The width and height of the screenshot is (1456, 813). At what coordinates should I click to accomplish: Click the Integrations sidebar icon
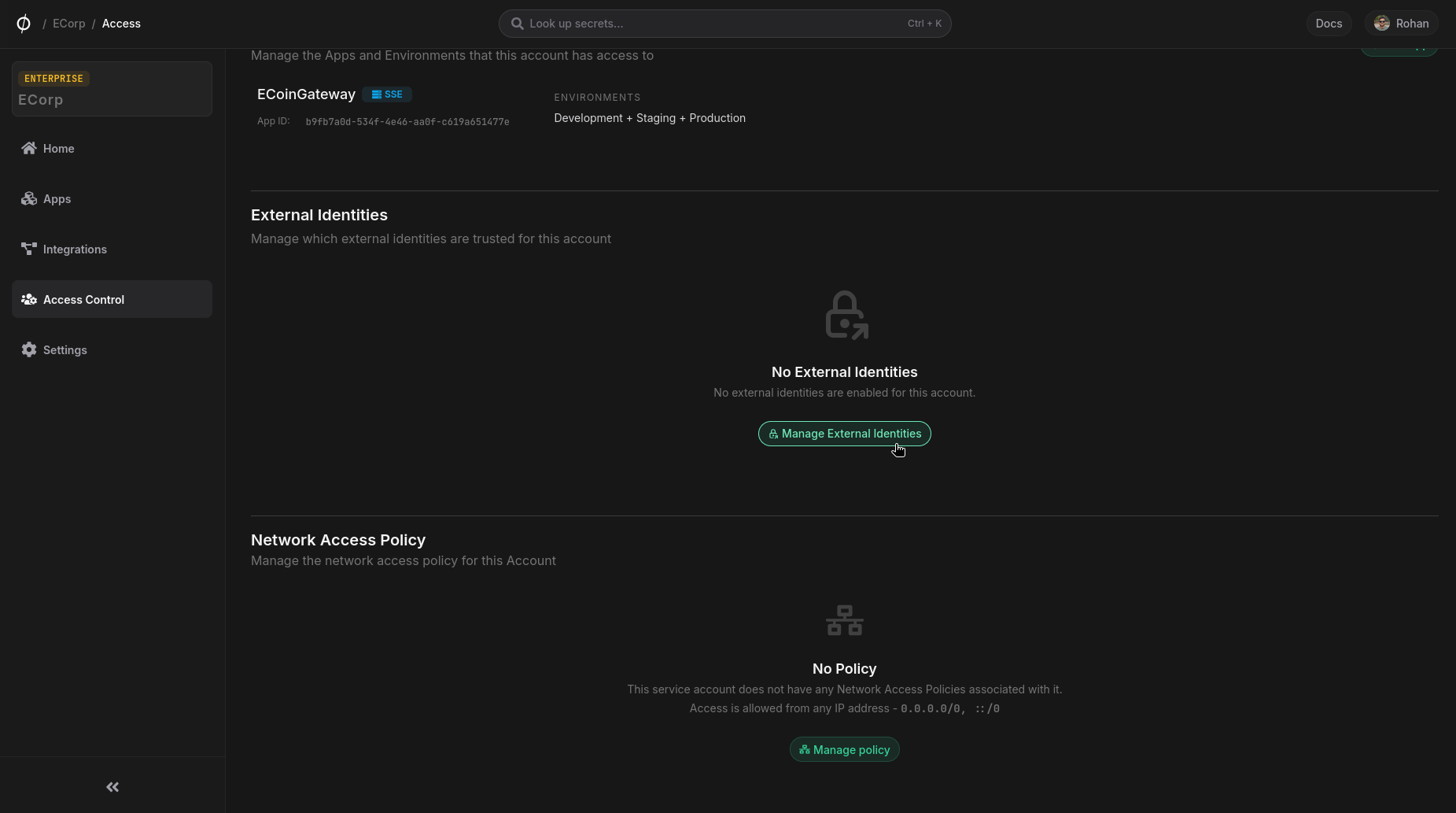point(29,249)
